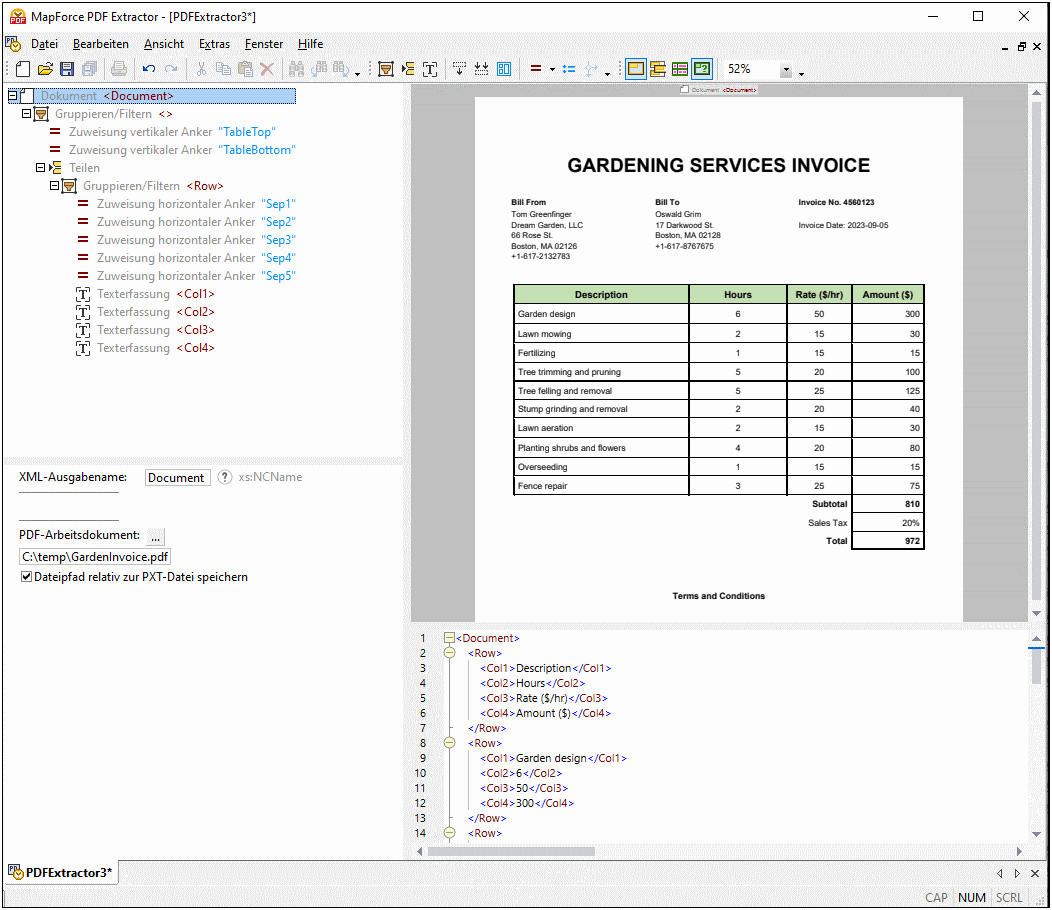Screen dimensions: 1052x910
Task: Toggle the output preview pane button
Action: click(x=702, y=69)
